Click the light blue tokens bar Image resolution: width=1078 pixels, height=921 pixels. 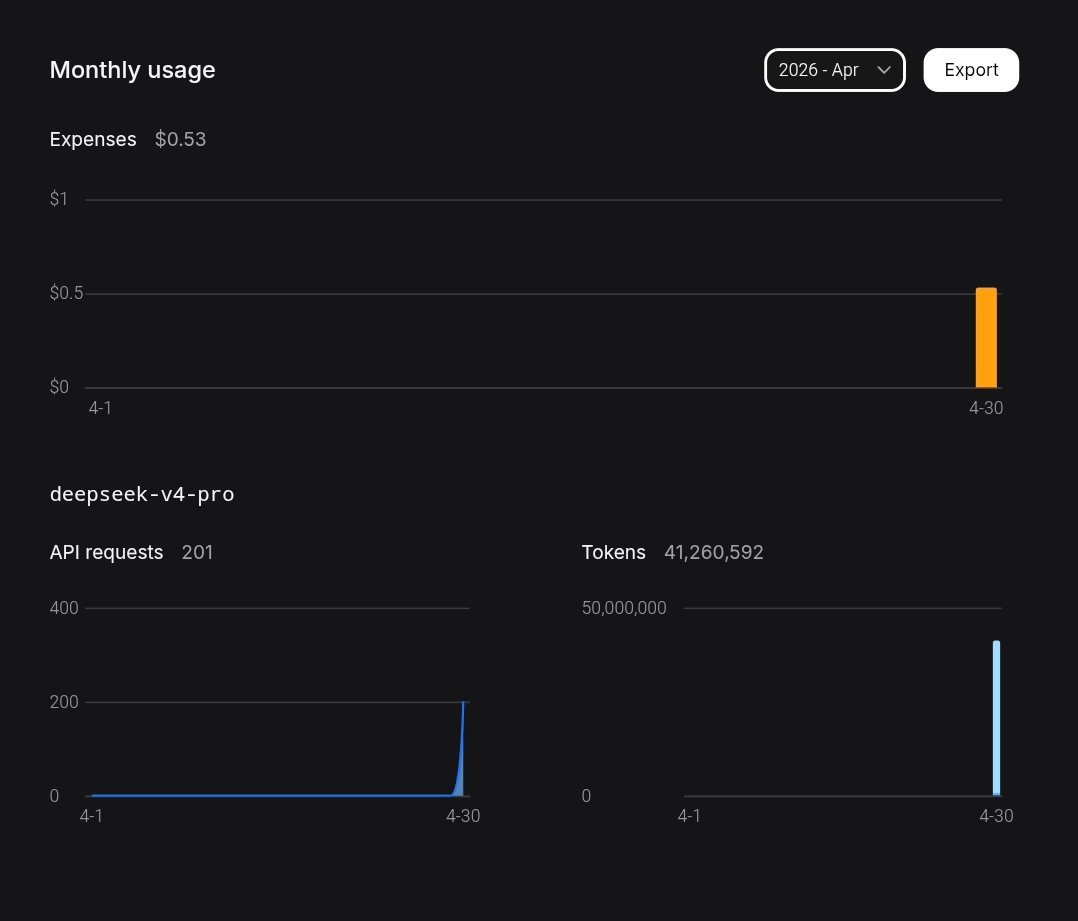(996, 718)
